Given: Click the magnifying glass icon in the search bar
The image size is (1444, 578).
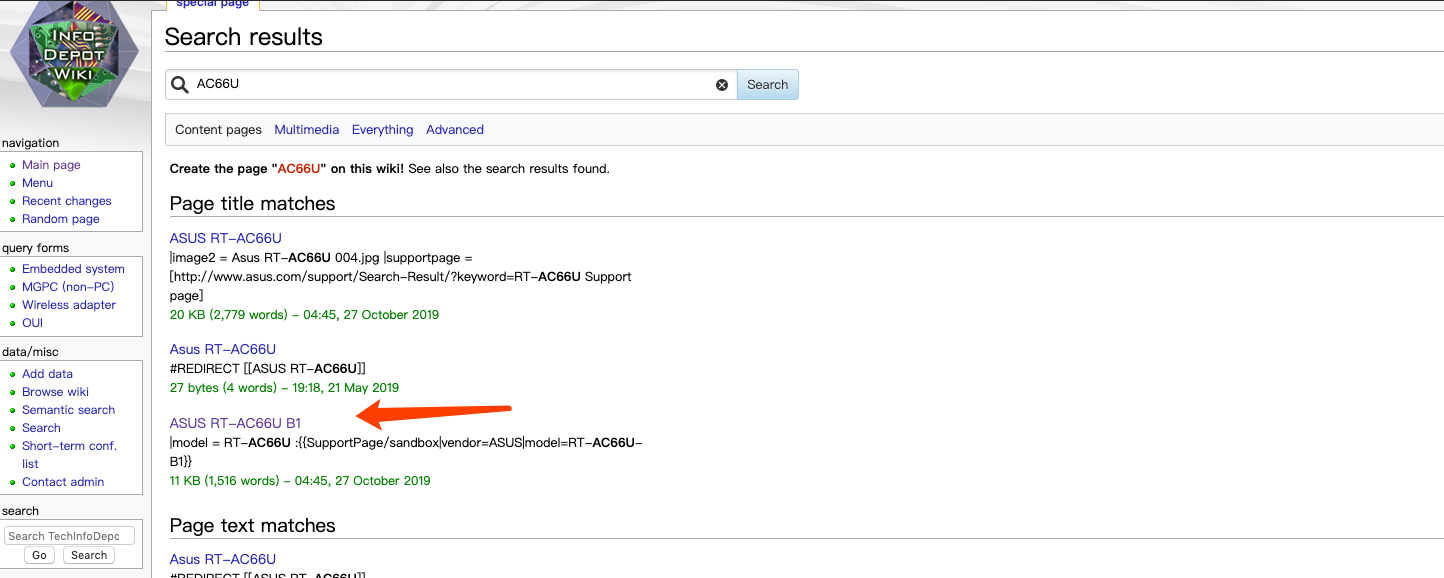Looking at the screenshot, I should (x=180, y=85).
